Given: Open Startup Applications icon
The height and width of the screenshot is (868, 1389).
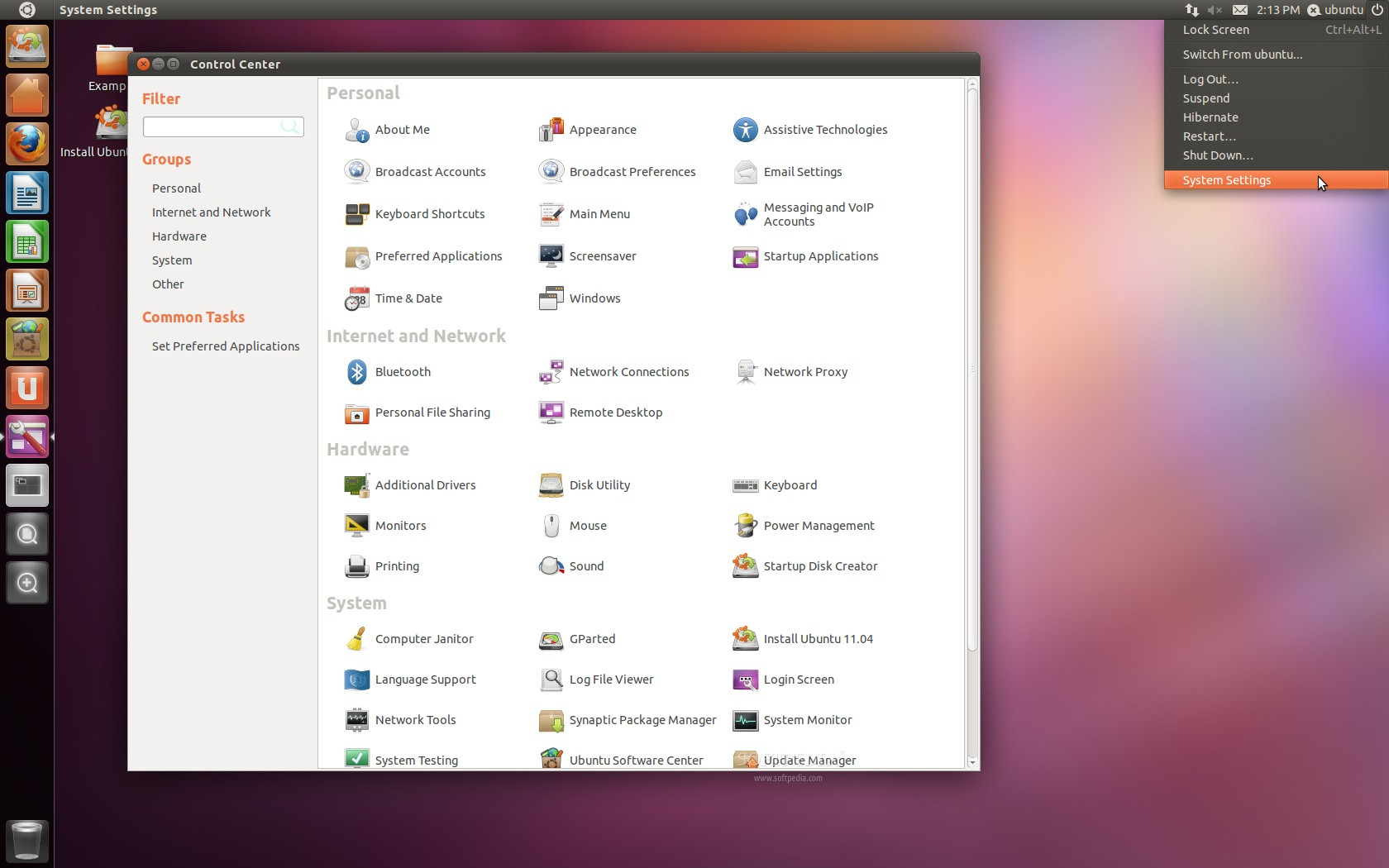Looking at the screenshot, I should pyautogui.click(x=746, y=256).
